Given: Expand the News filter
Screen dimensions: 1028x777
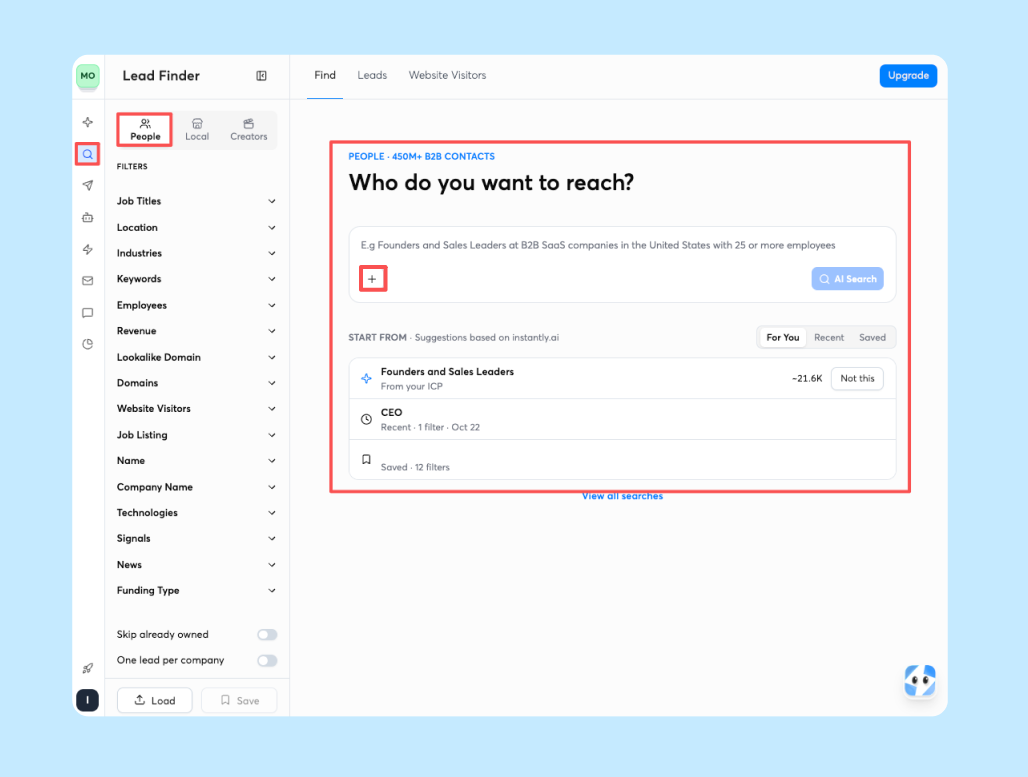Looking at the screenshot, I should (x=197, y=565).
